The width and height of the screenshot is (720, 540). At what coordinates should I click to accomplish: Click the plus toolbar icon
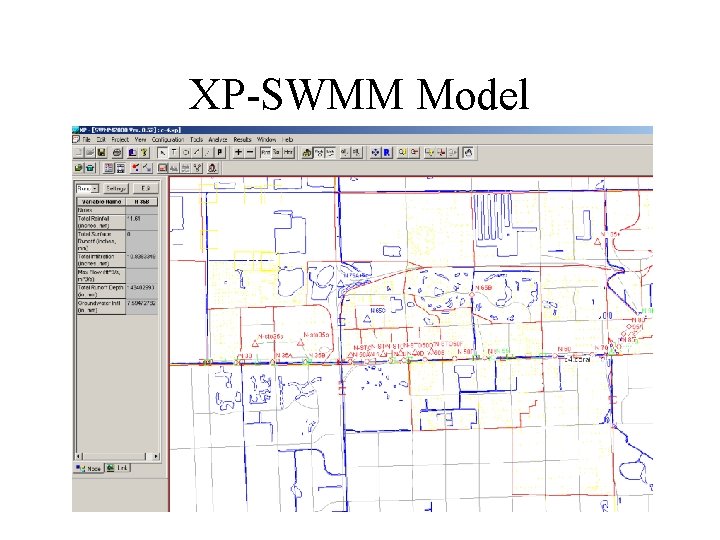pos(238,152)
